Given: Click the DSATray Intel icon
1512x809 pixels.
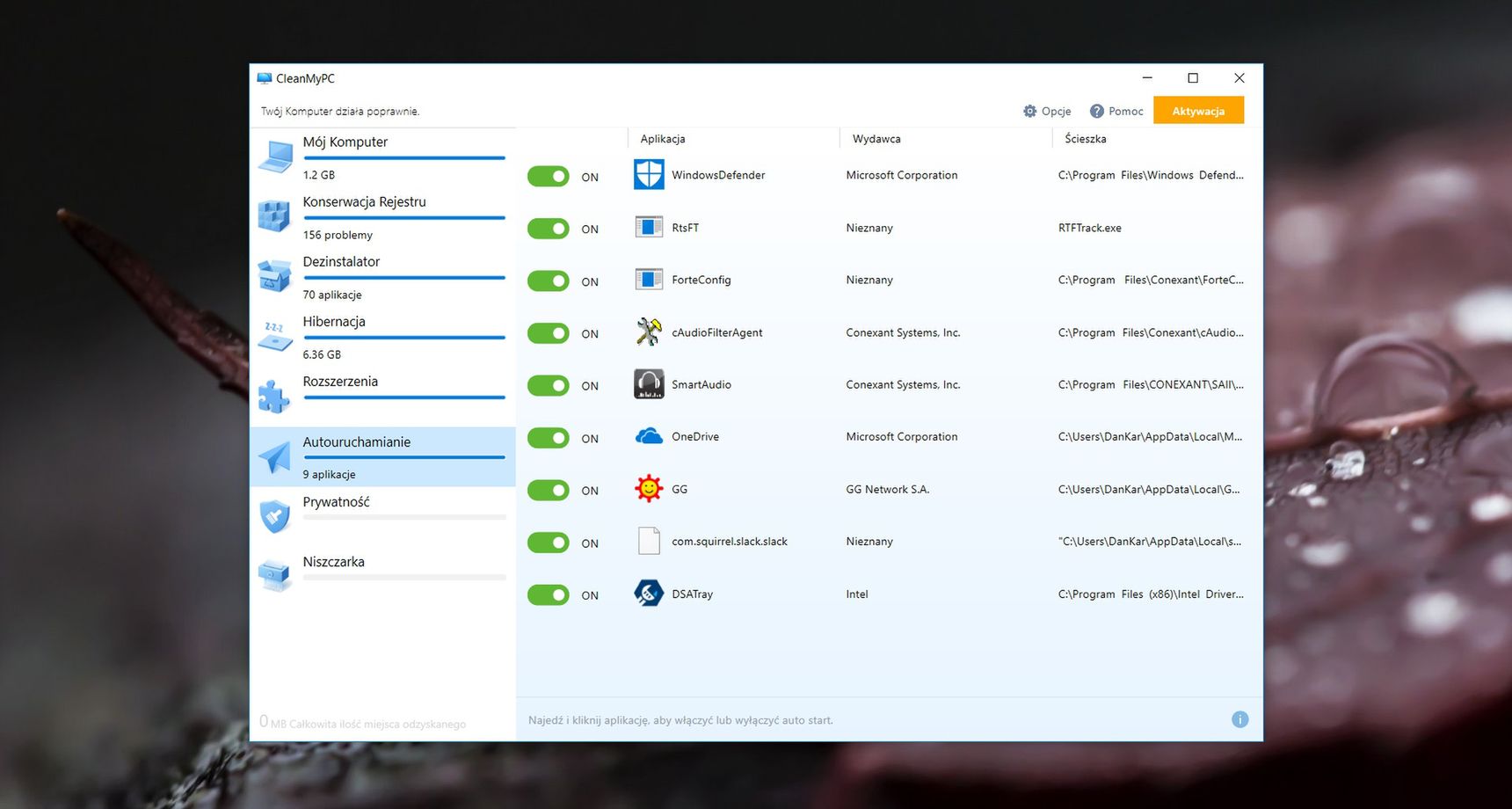Looking at the screenshot, I should [x=649, y=594].
